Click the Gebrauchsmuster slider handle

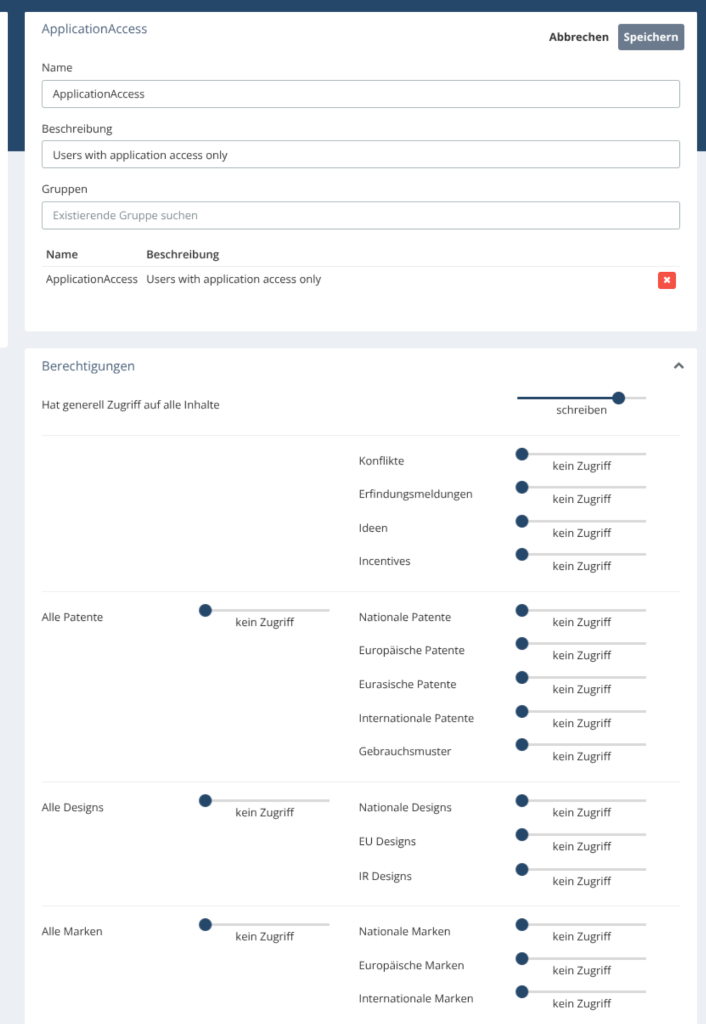522,744
